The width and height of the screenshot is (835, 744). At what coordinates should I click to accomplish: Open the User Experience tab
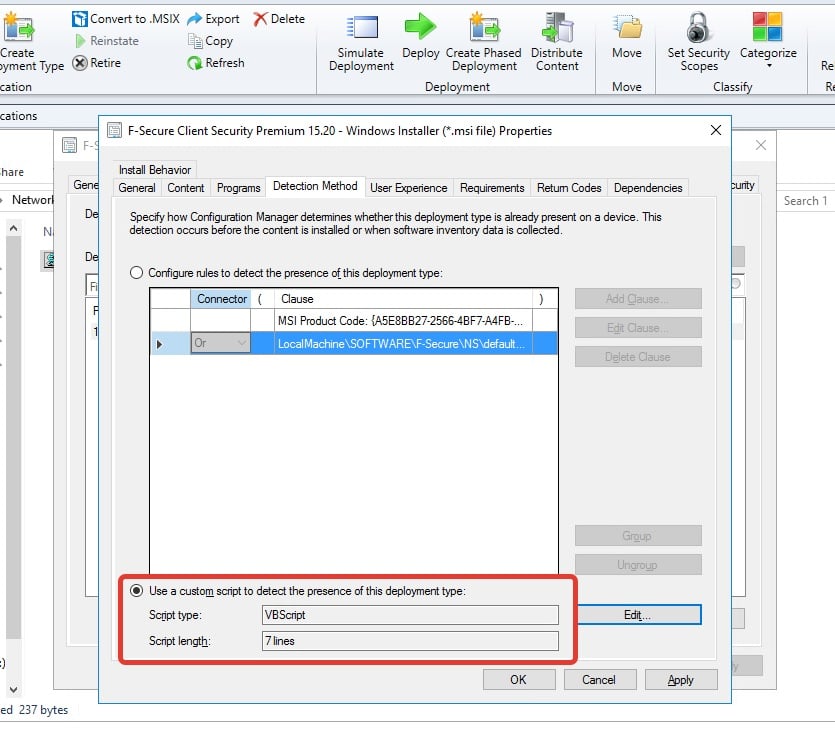coord(408,187)
